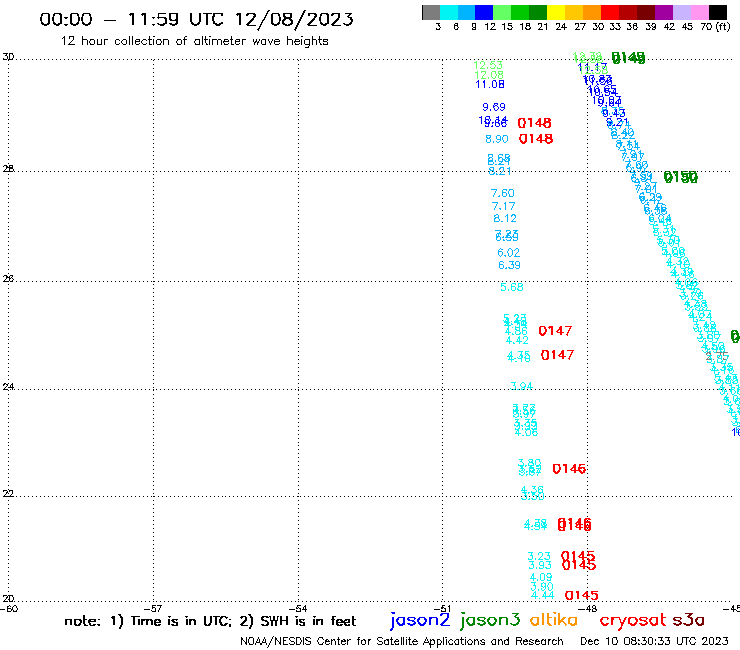Click the "-48" longitude axis label
Screen dimensions: 740x650
coord(588,608)
